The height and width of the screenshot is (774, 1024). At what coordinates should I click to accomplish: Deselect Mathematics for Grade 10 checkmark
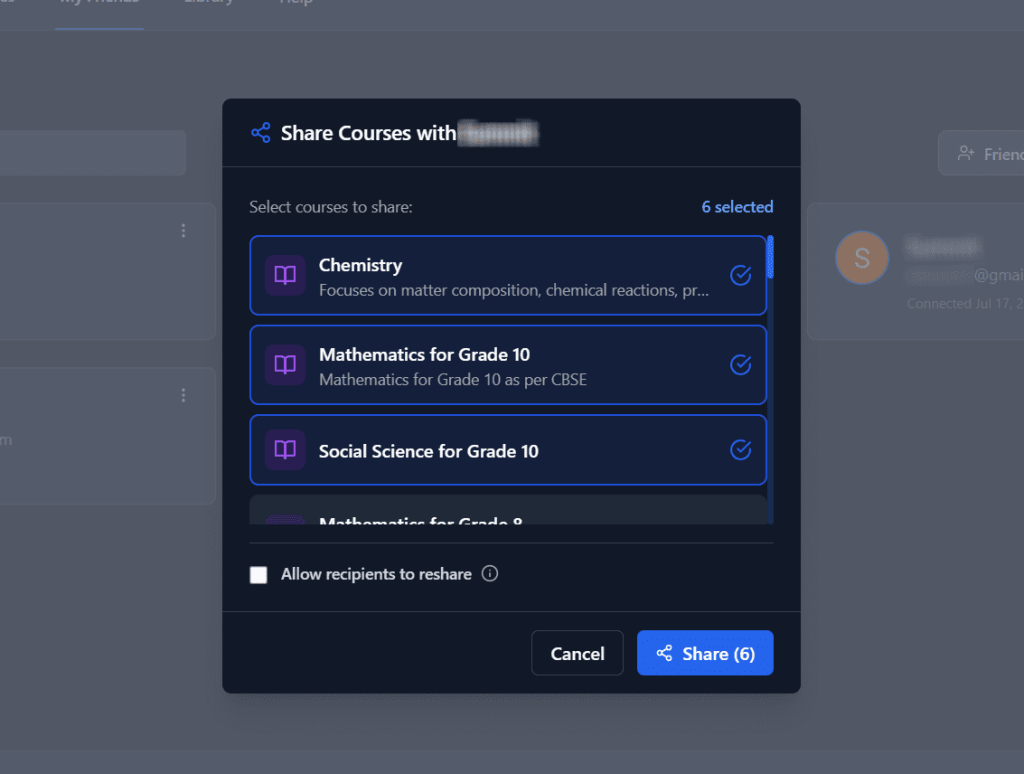click(x=740, y=365)
